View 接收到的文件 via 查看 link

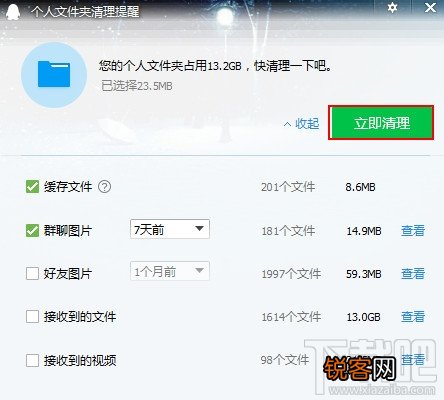(x=413, y=317)
